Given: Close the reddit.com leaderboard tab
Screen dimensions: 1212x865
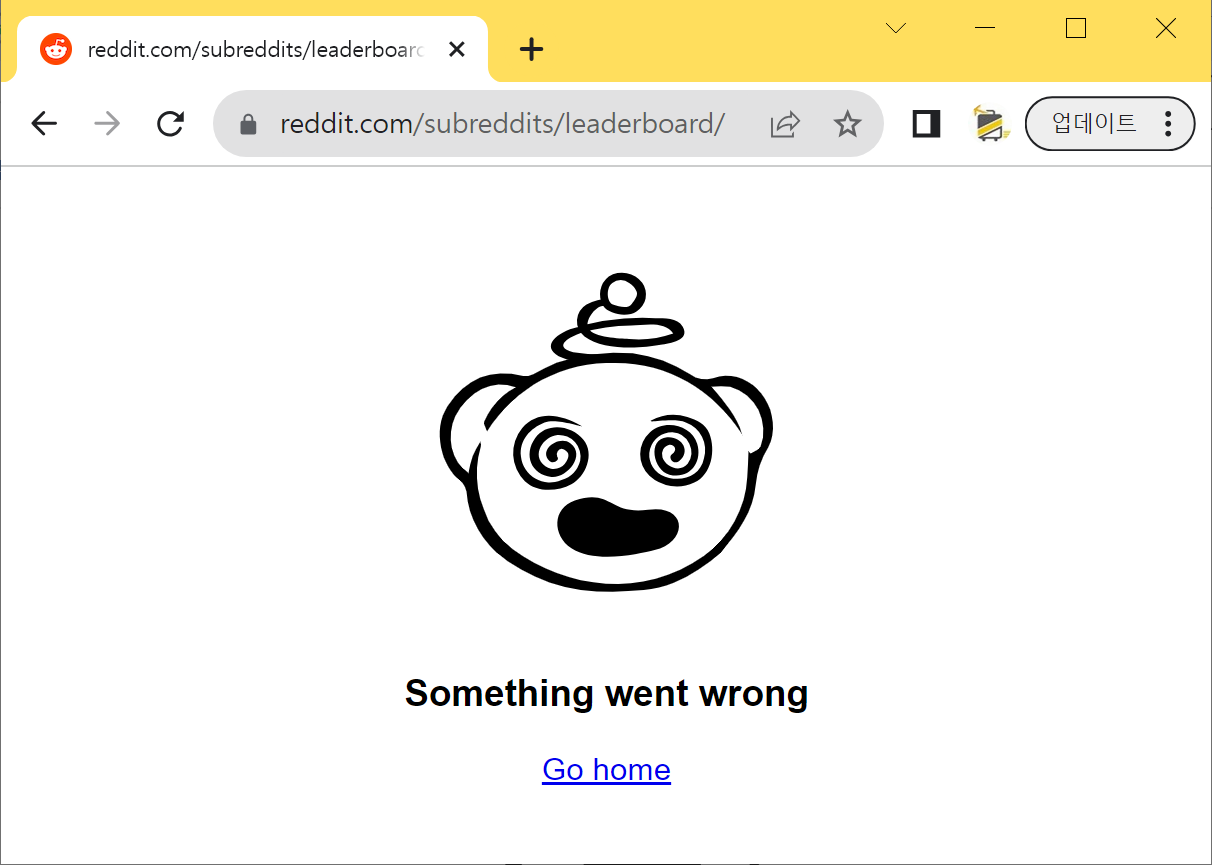Looking at the screenshot, I should (x=457, y=49).
